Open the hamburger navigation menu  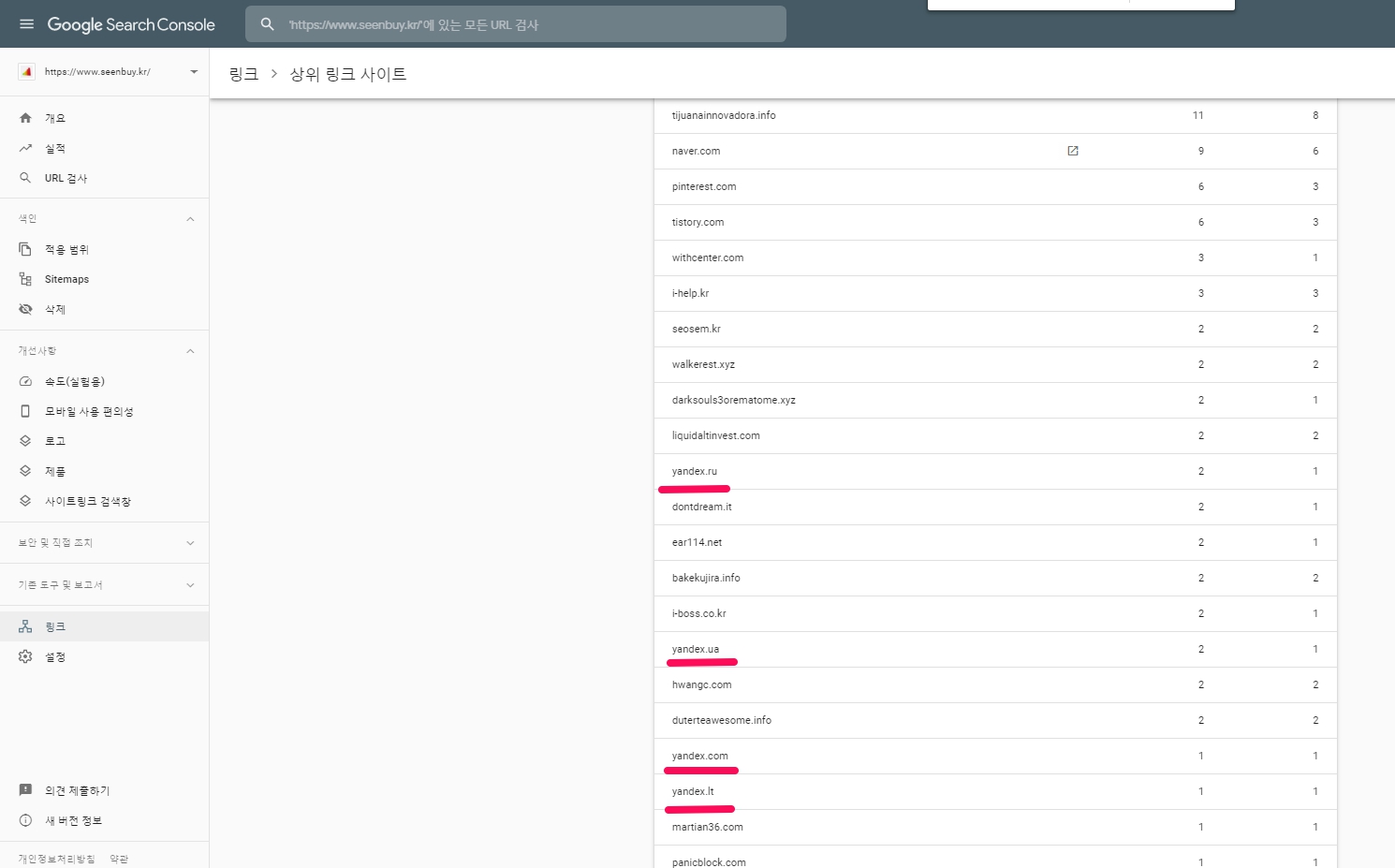coord(26,24)
